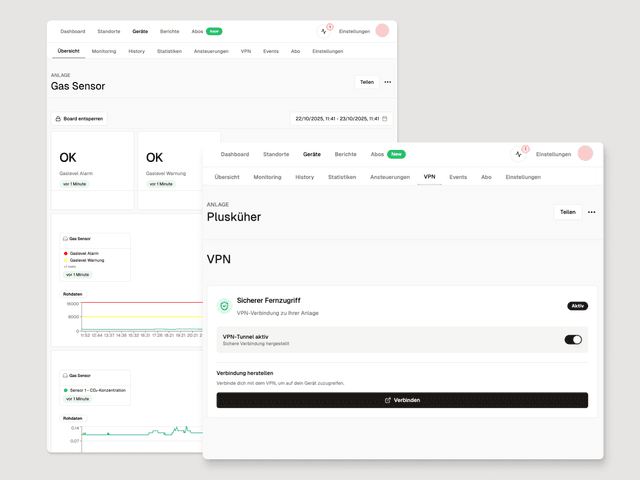
Task: Expand the Rohdaten label above the gas level chart
Action: 73,294
